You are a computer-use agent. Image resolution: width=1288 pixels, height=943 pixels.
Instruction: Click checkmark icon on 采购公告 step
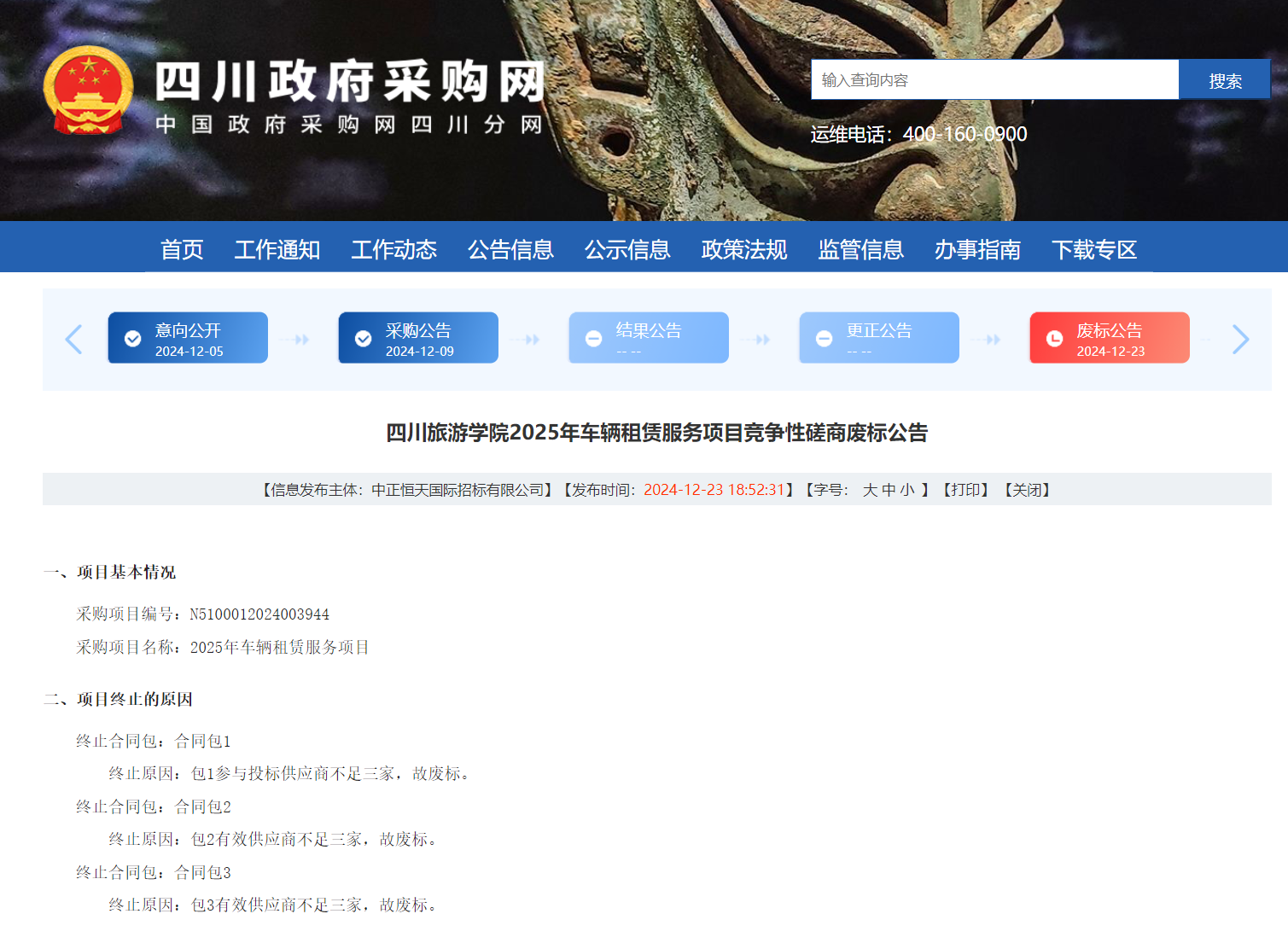click(x=364, y=339)
